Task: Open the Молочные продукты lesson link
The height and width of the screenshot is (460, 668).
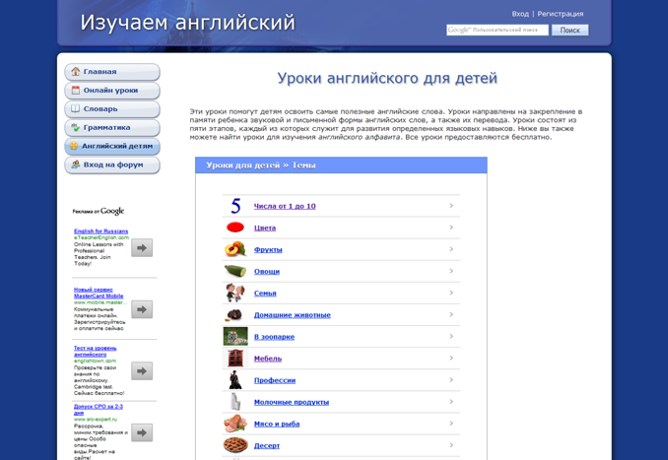Action: click(291, 402)
